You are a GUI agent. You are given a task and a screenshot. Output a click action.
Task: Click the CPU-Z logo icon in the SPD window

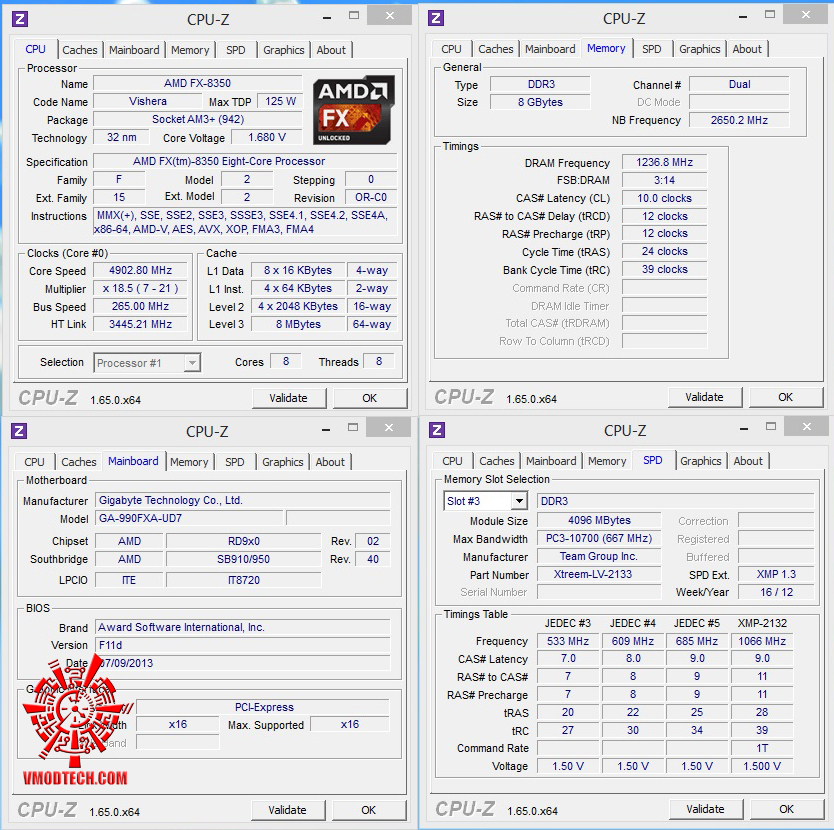coord(437,430)
